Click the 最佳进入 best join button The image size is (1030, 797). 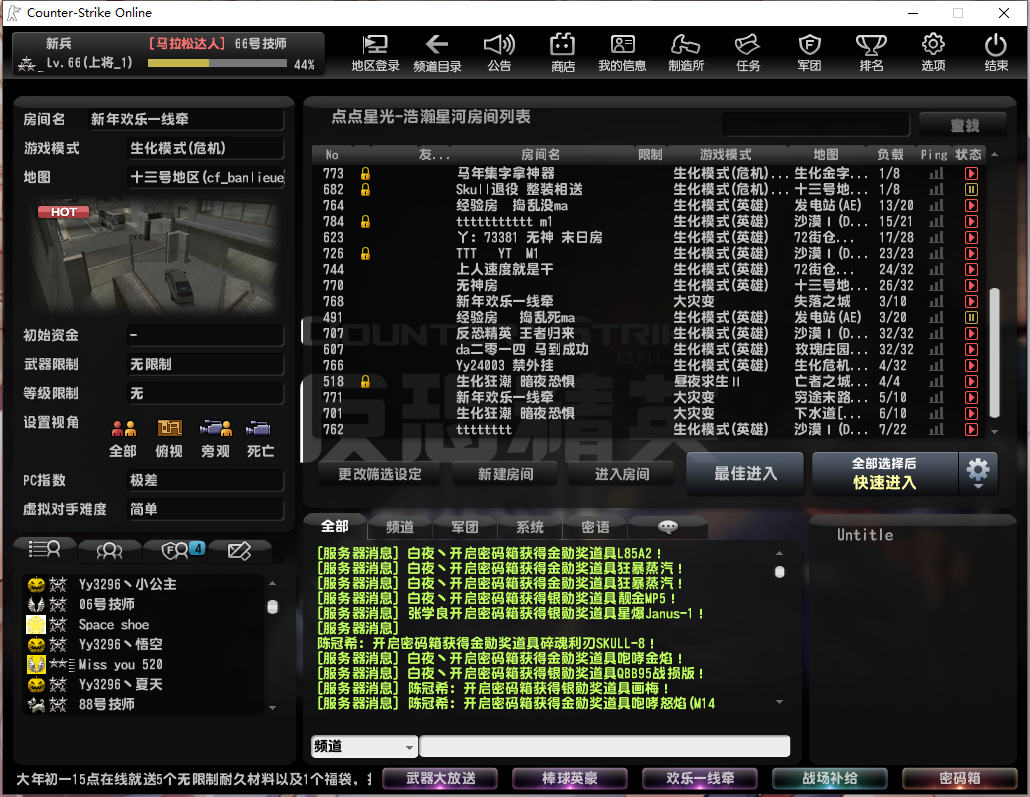point(745,473)
